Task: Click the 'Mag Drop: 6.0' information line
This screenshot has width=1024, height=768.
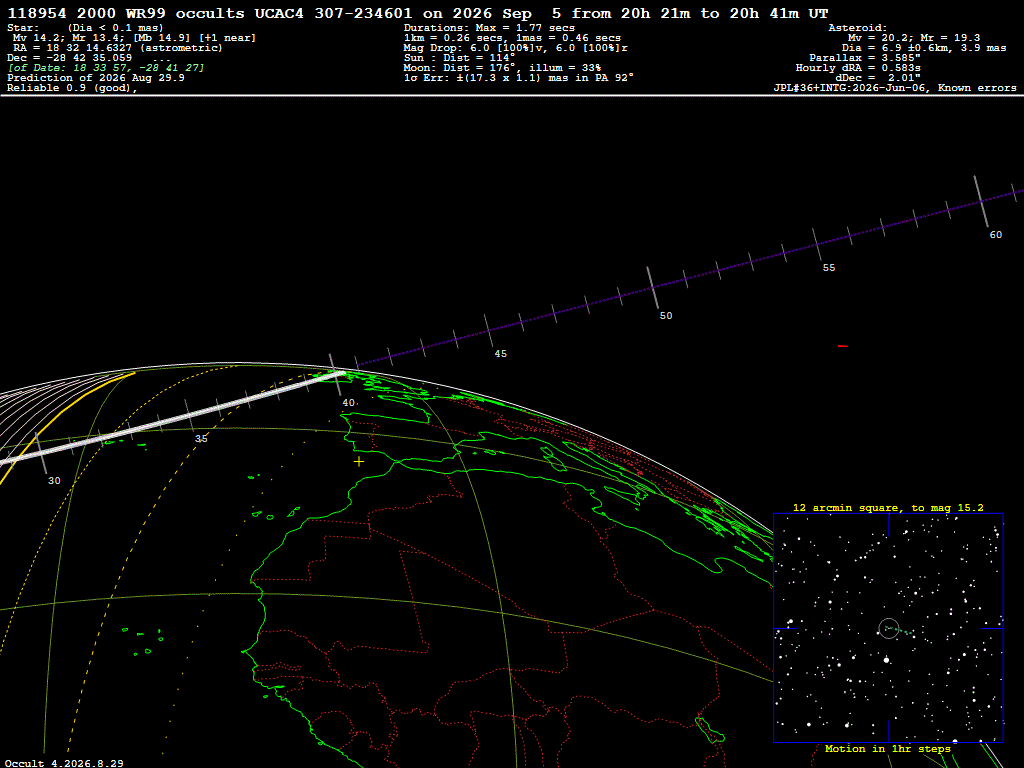Action: click(x=516, y=48)
